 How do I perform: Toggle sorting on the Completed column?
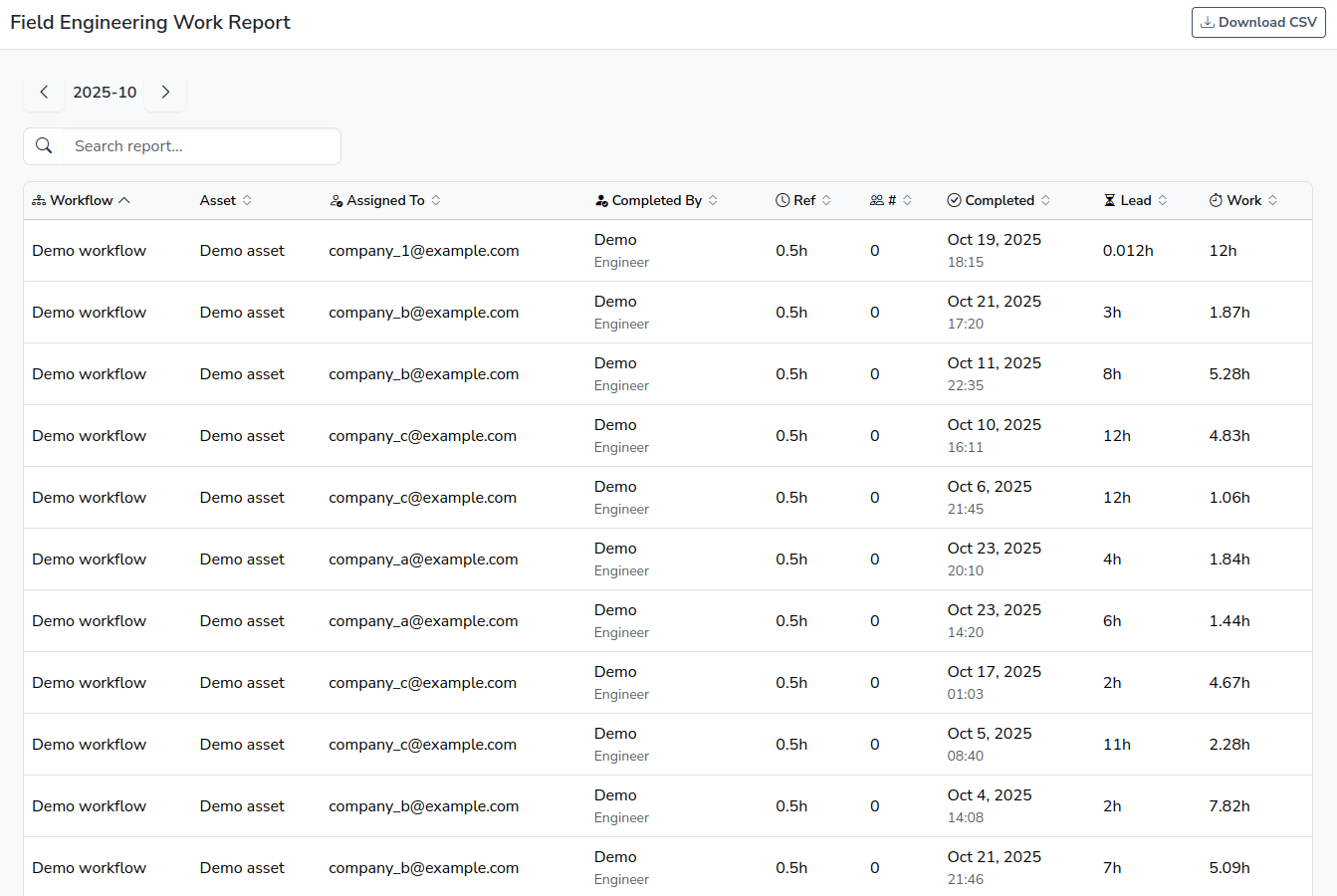(1045, 200)
